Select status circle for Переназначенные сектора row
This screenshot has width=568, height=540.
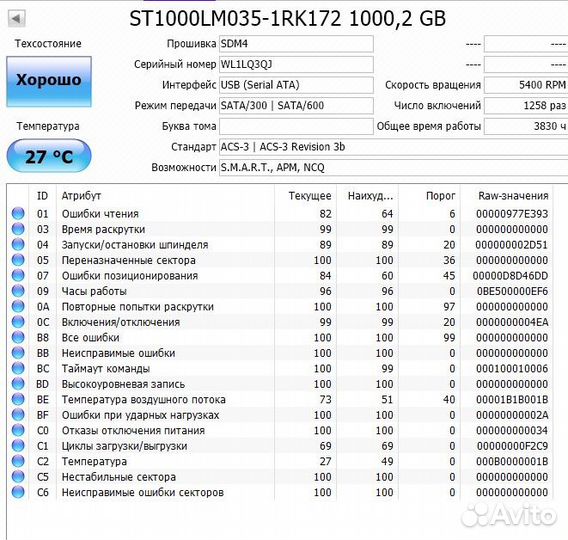point(18,260)
